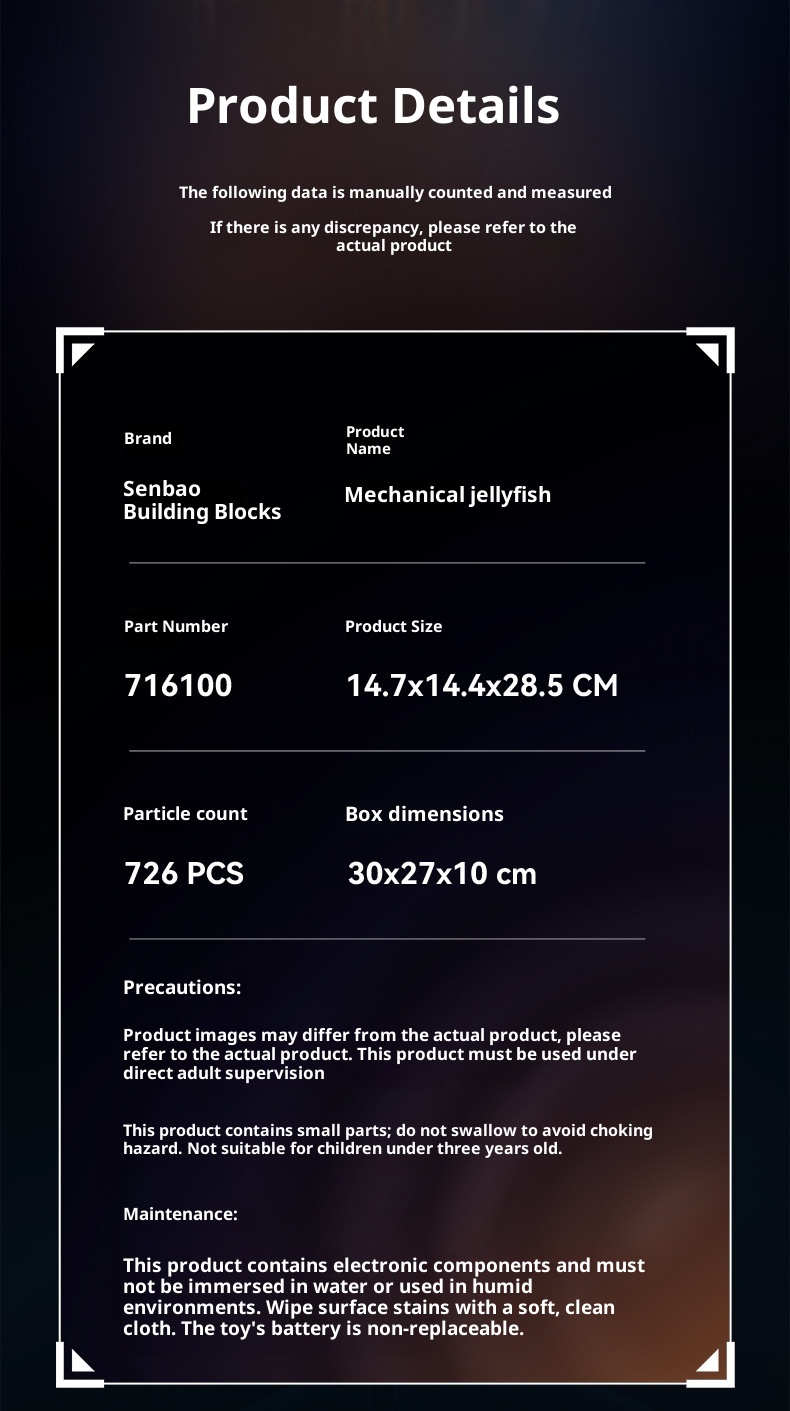Image resolution: width=790 pixels, height=1411 pixels.
Task: Select the Mechanical jellyfish product name
Action: (447, 494)
